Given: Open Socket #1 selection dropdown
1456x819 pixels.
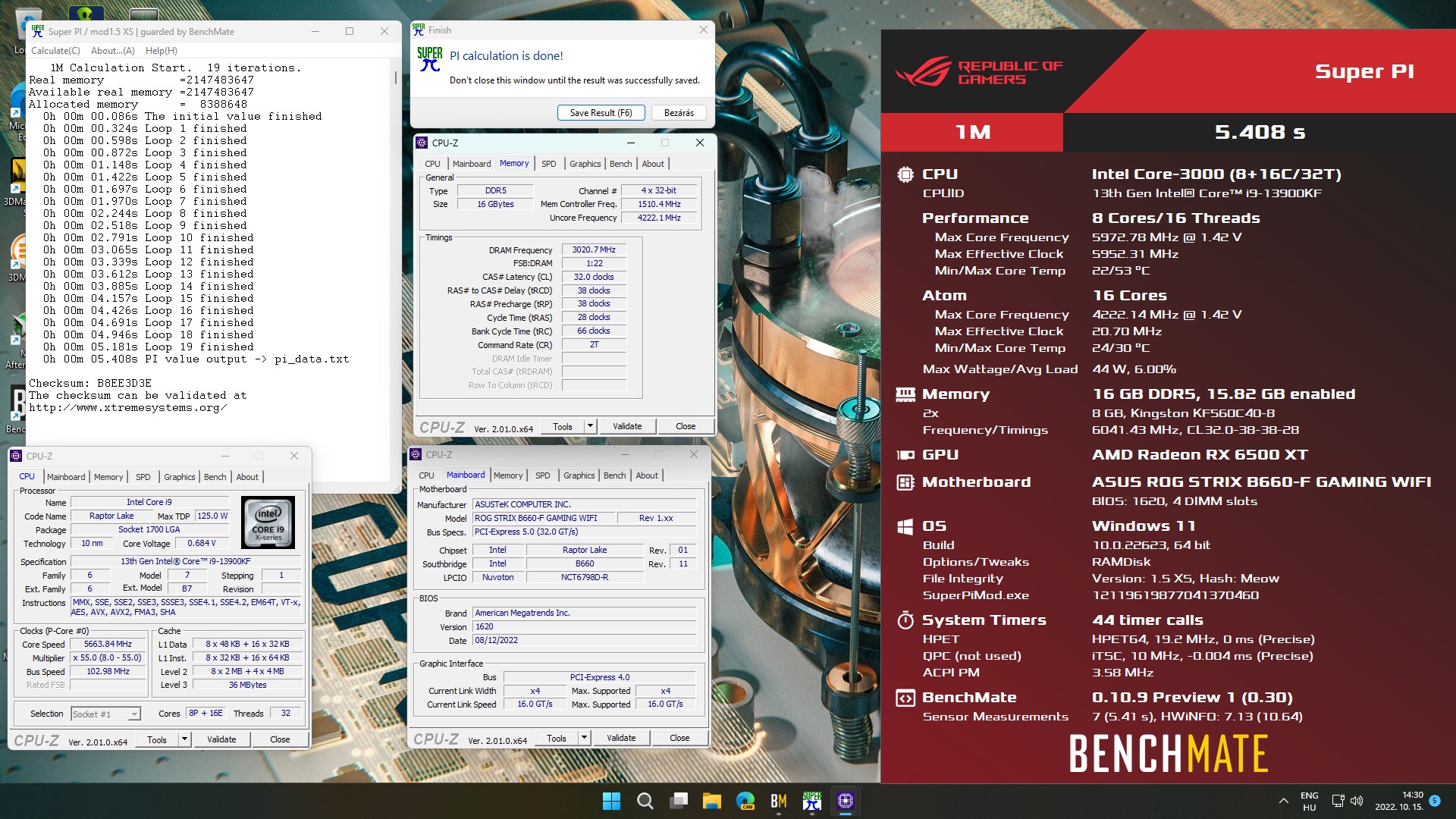Looking at the screenshot, I should [x=105, y=714].
